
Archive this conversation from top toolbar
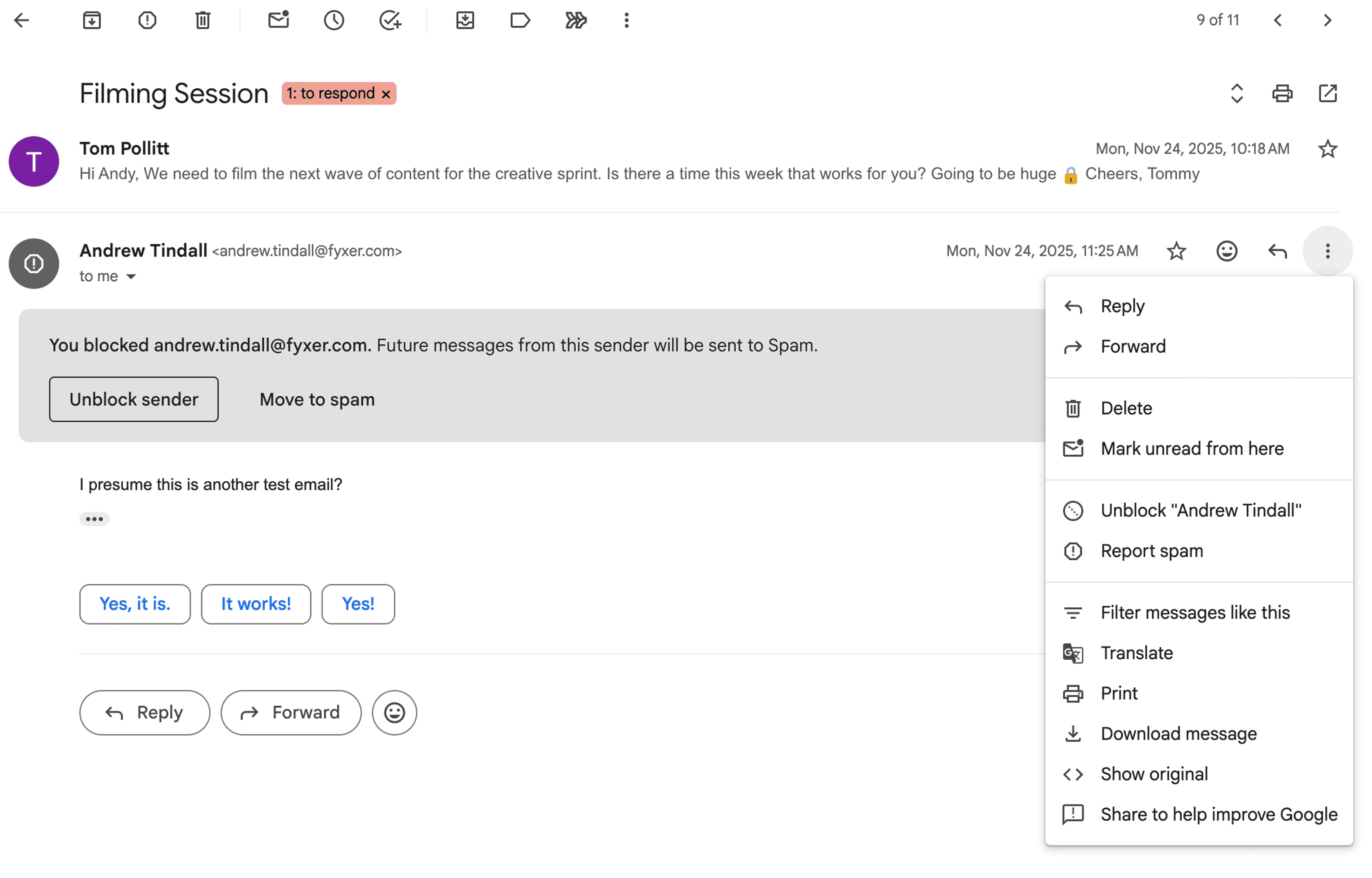[92, 20]
